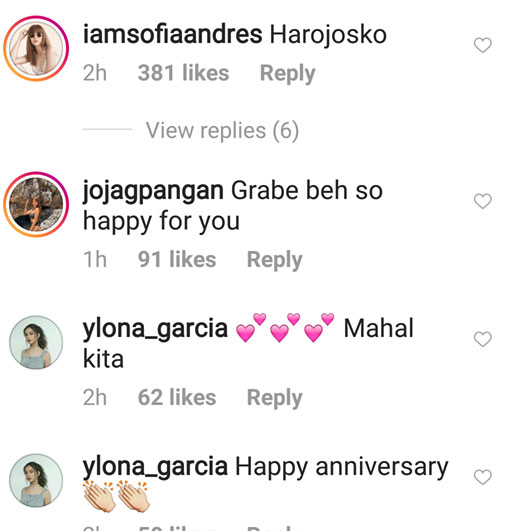Image resolution: width=507 pixels, height=531 pixels.
Task: Reply to jojagpangan's comment
Action: 275,260
